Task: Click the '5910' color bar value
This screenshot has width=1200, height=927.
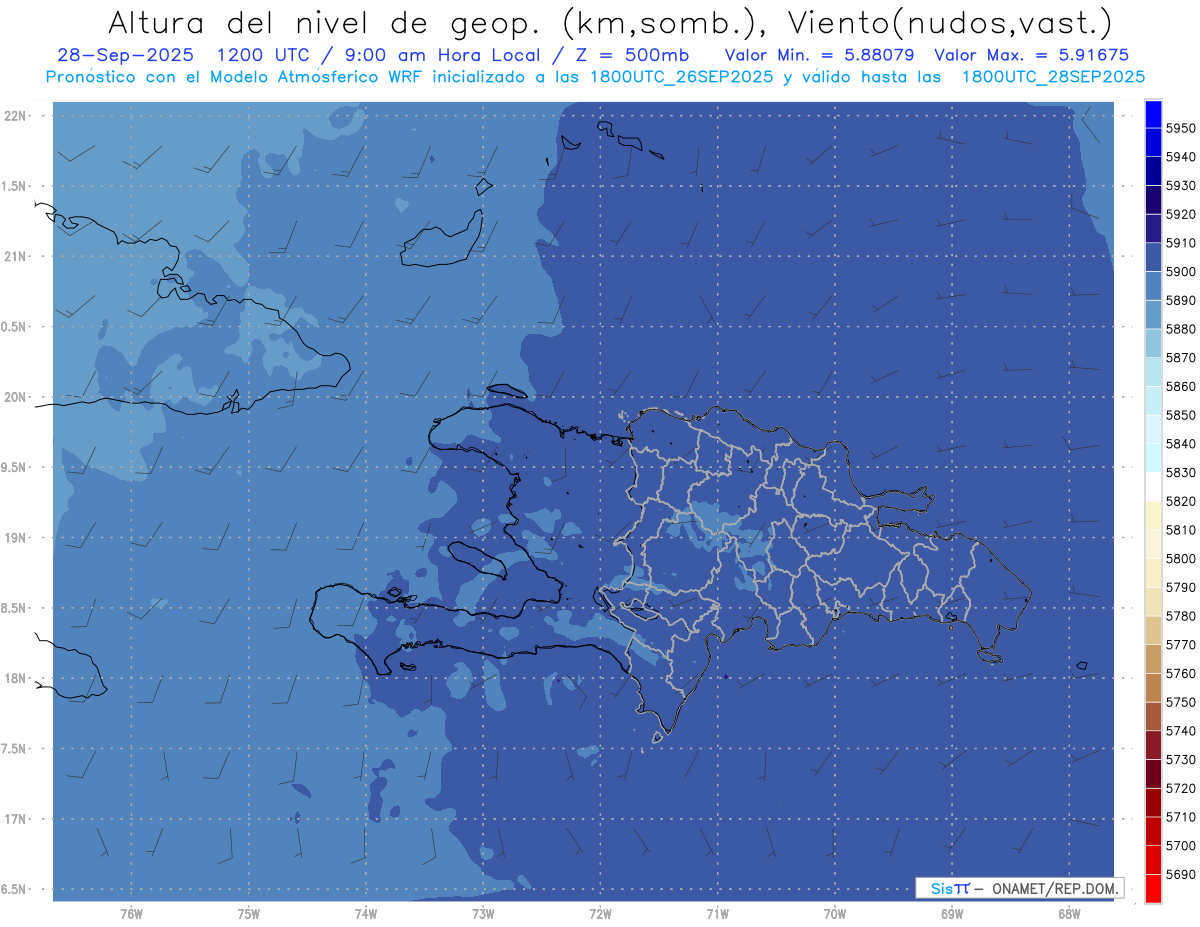Action: [x=1181, y=243]
